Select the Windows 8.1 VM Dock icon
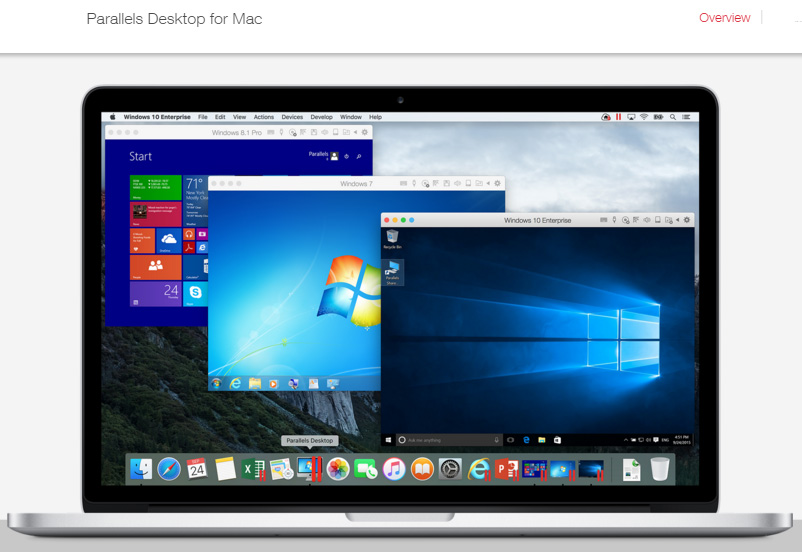802x552 pixels. pyautogui.click(x=534, y=469)
